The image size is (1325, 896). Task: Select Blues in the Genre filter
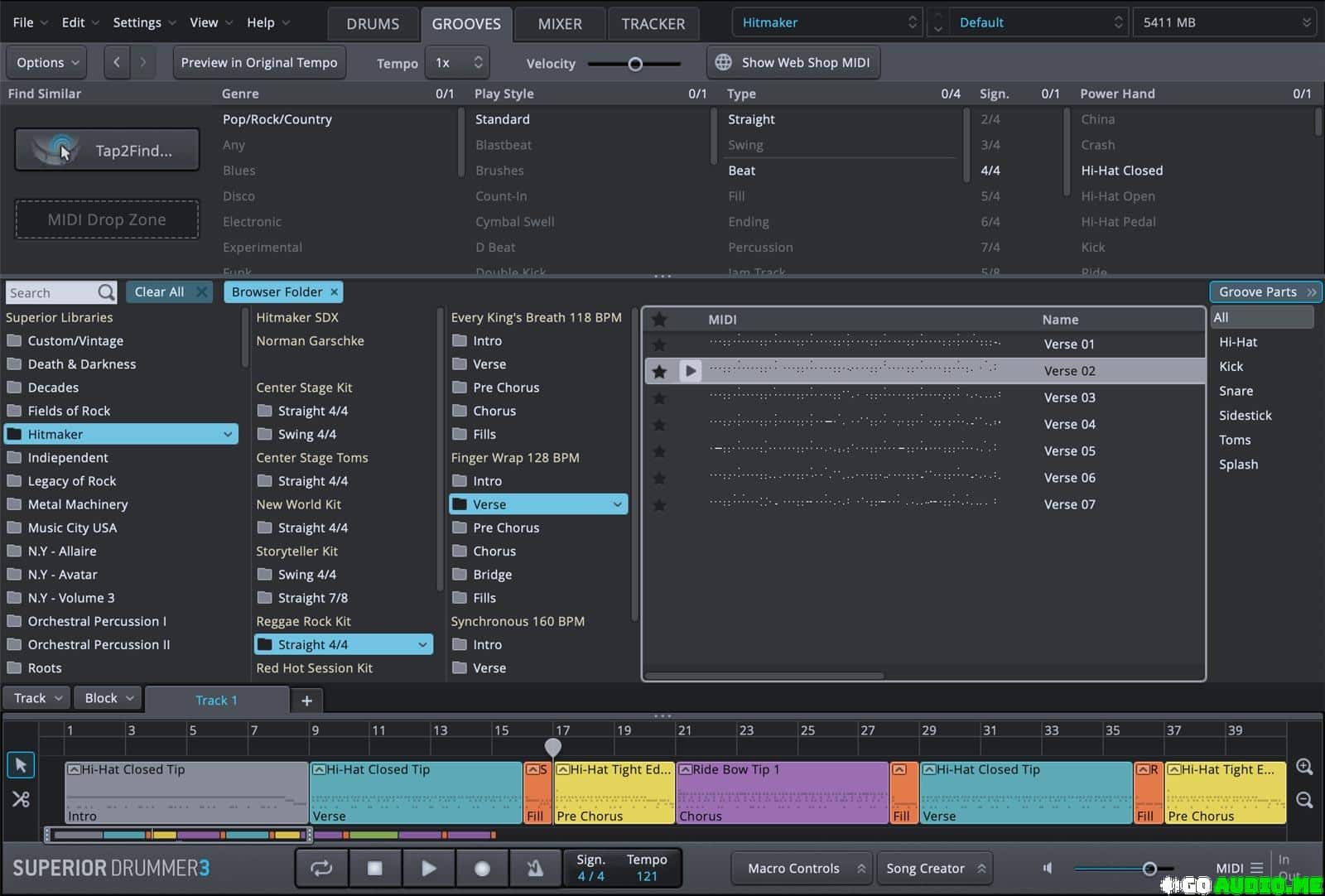(x=238, y=171)
